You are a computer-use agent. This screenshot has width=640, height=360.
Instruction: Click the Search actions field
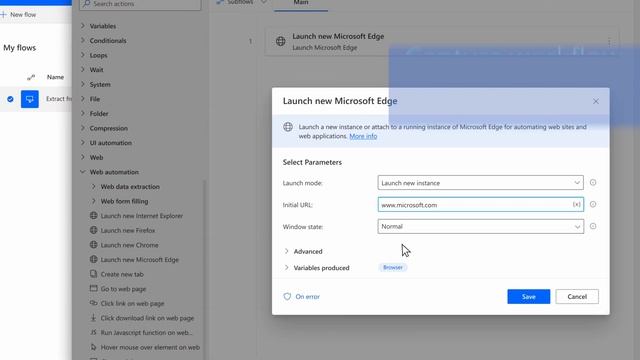click(x=140, y=4)
